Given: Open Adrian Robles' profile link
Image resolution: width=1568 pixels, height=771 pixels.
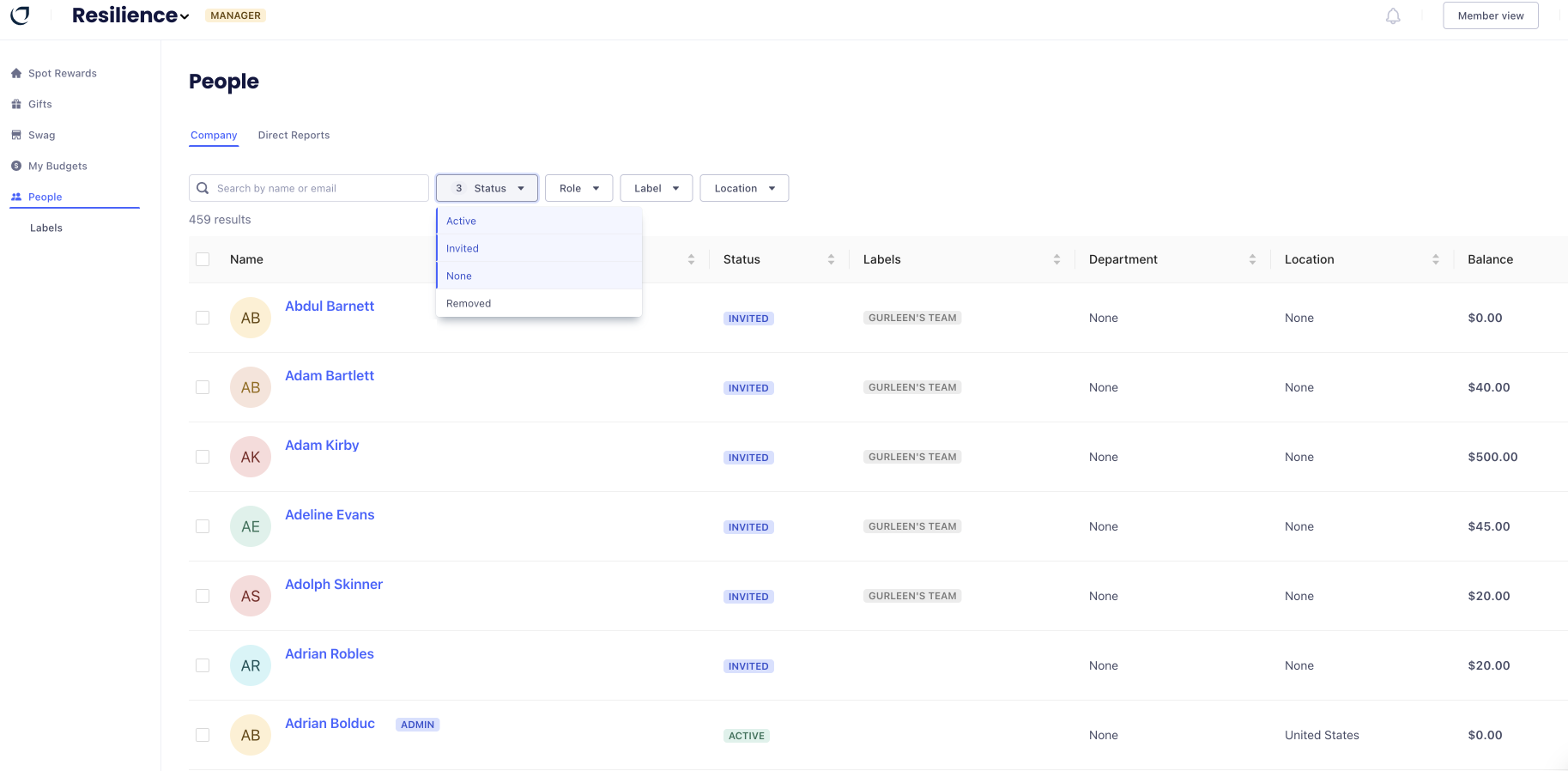Looking at the screenshot, I should (330, 653).
